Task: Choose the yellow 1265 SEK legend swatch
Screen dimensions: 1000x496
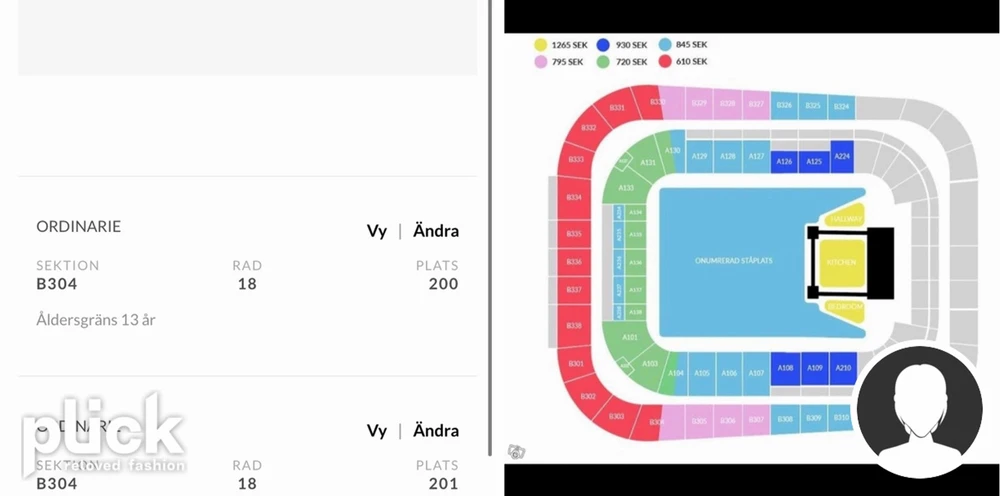Action: 540,45
